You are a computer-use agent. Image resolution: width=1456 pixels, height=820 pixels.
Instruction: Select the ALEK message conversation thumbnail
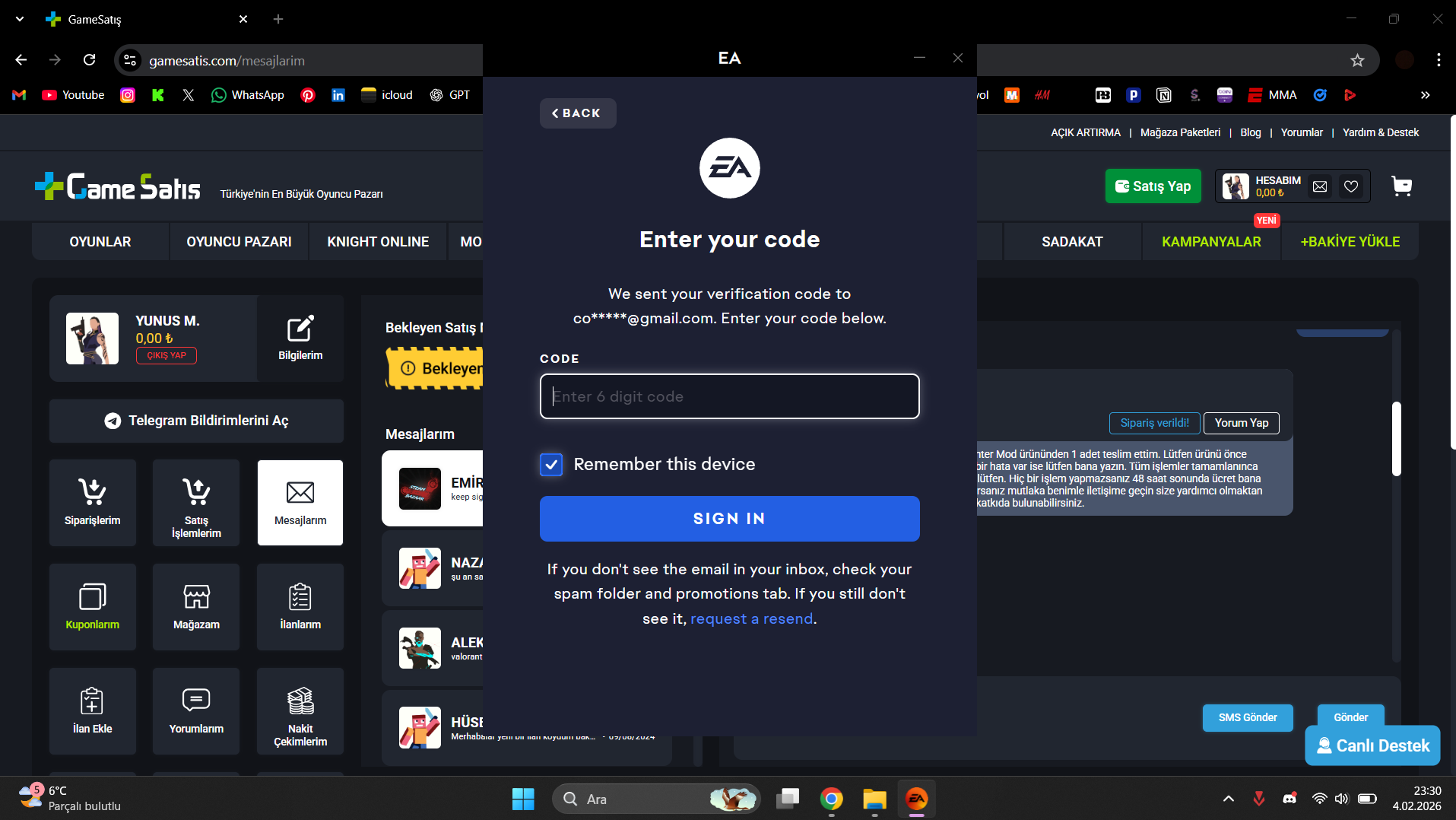pos(420,648)
